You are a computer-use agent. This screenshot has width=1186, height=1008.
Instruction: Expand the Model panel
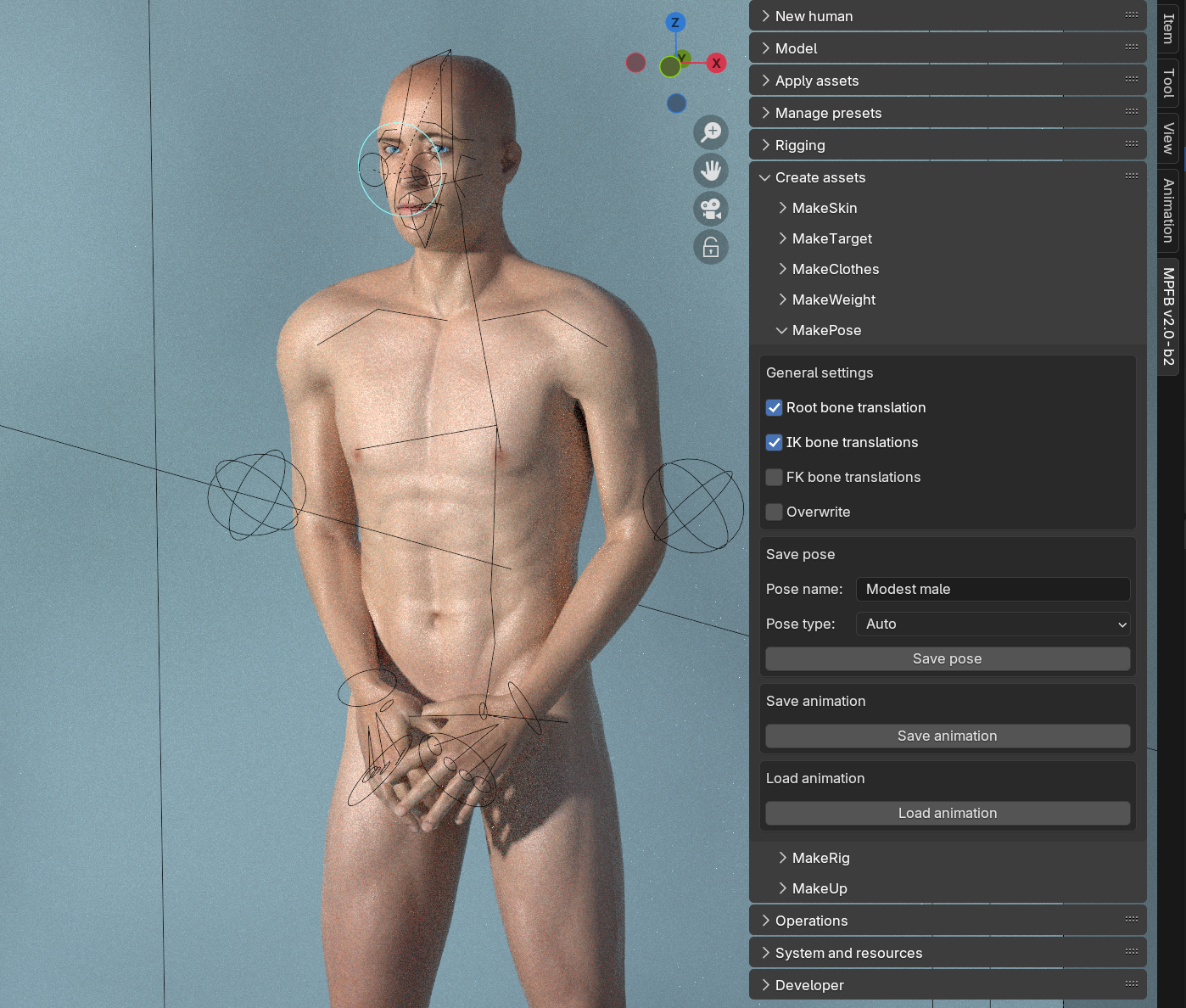point(948,48)
